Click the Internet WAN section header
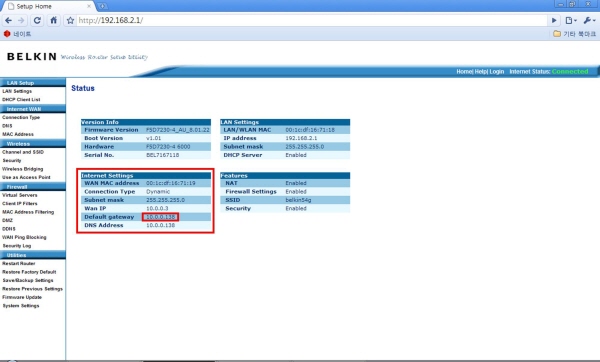 [33, 109]
